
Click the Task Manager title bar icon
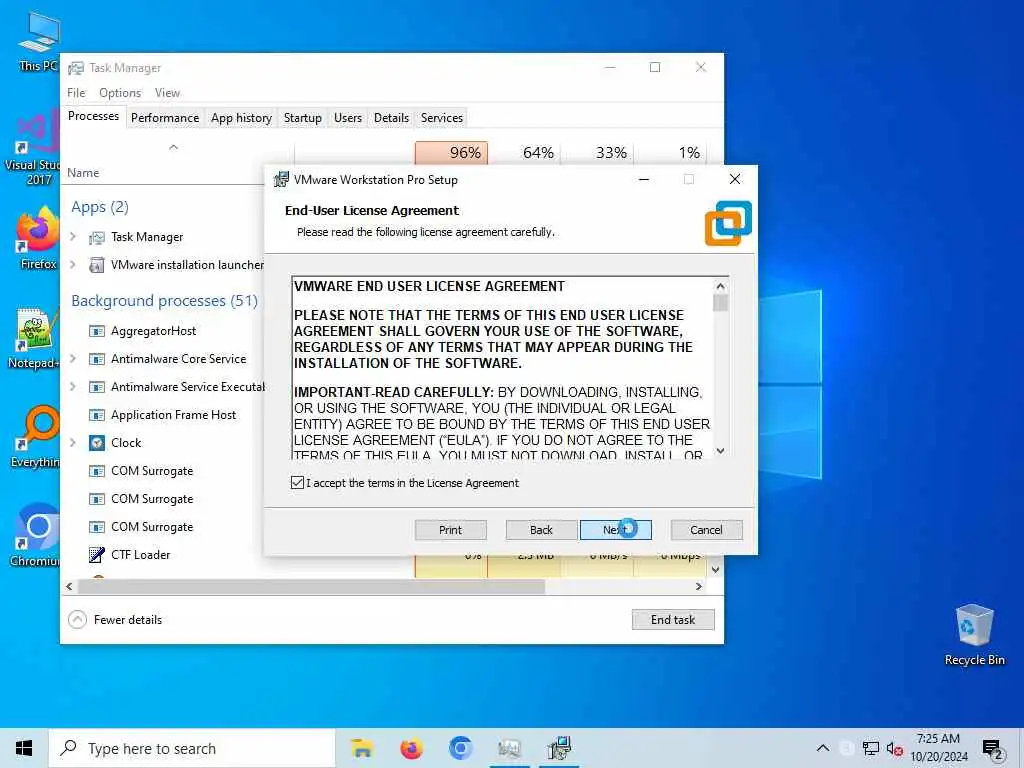tap(76, 68)
